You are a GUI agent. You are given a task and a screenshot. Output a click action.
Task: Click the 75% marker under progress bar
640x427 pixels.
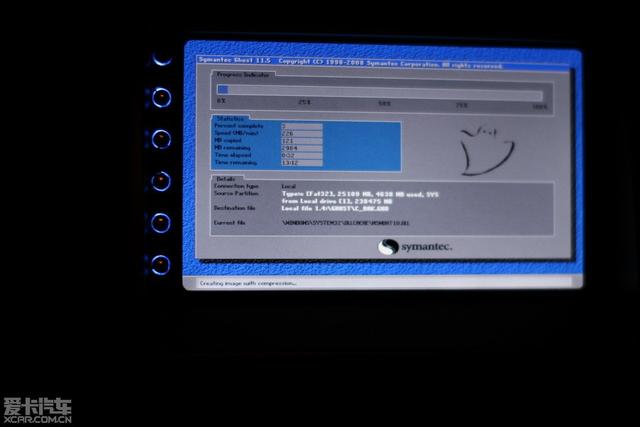(462, 105)
